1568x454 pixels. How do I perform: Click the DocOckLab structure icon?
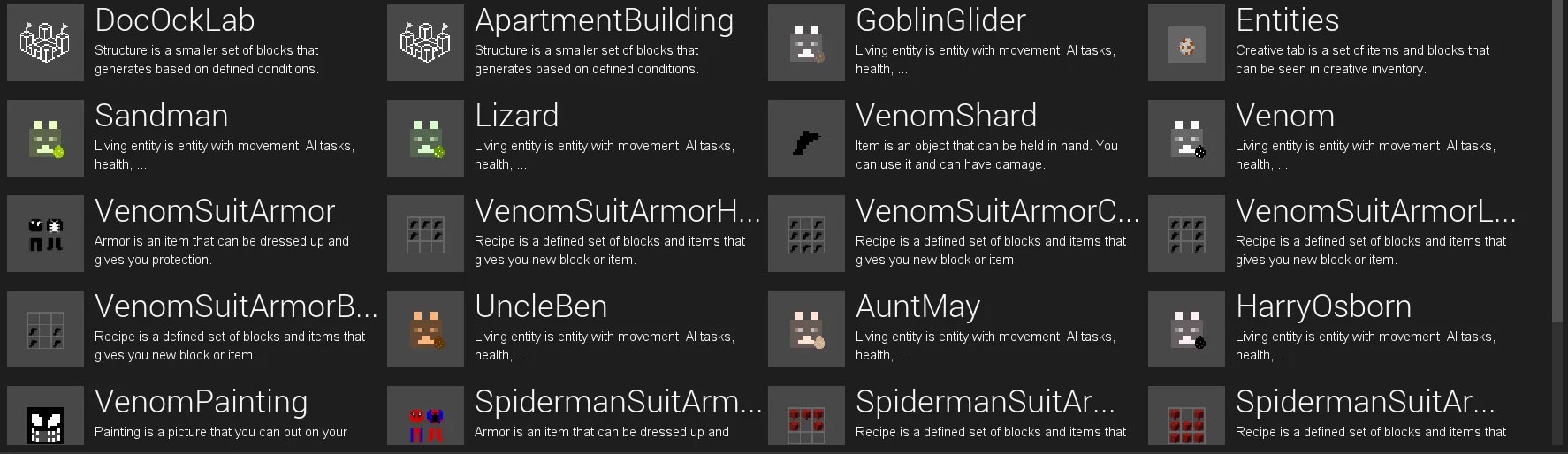click(45, 42)
